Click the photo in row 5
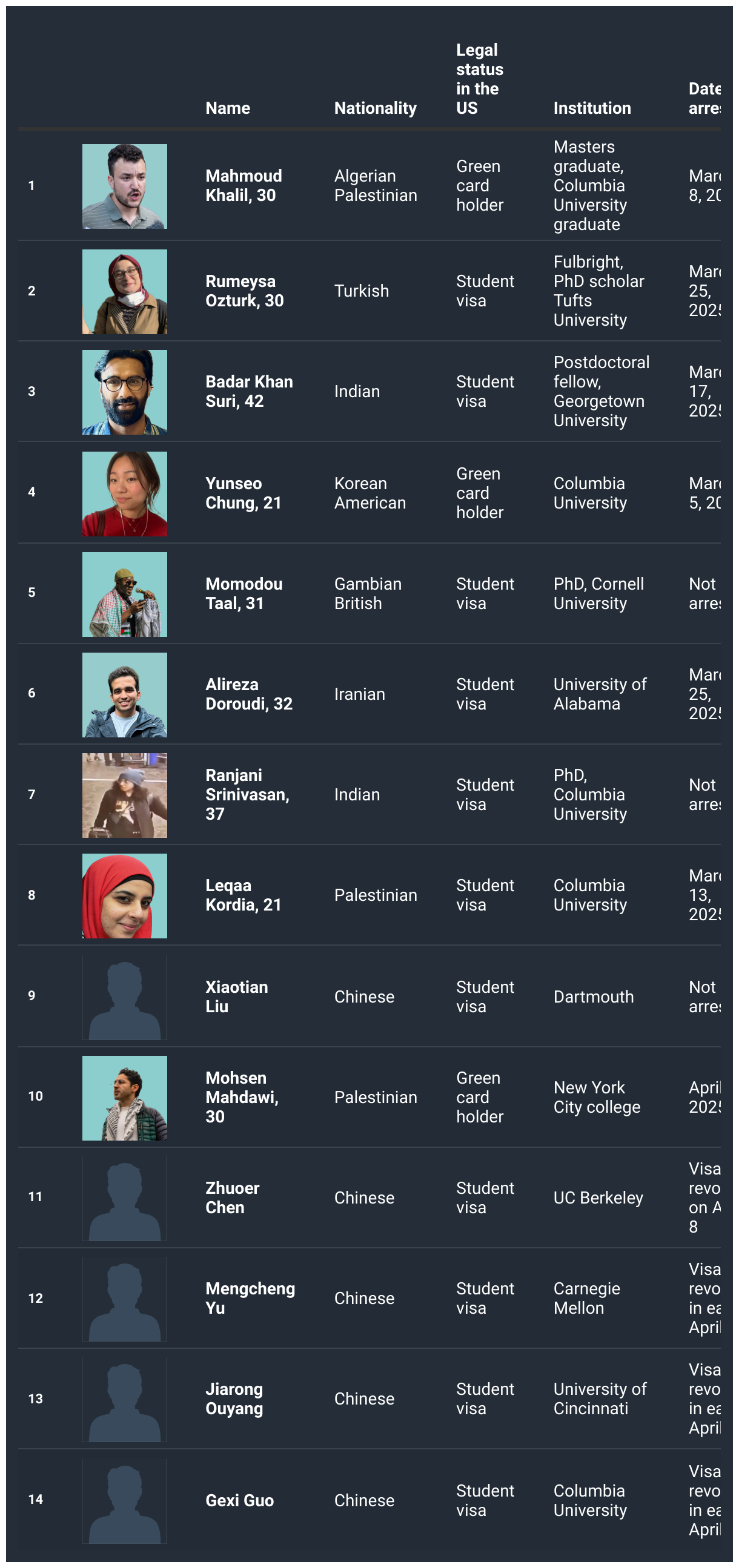Viewport: 739px width, 1568px height. tap(125, 594)
